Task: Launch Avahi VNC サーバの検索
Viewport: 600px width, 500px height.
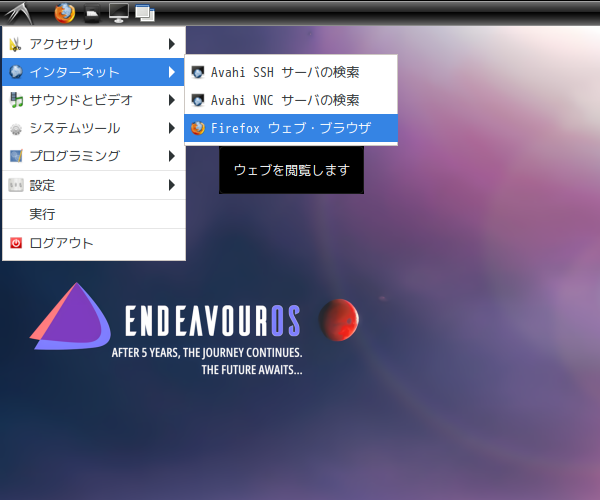Action: pyautogui.click(x=291, y=100)
